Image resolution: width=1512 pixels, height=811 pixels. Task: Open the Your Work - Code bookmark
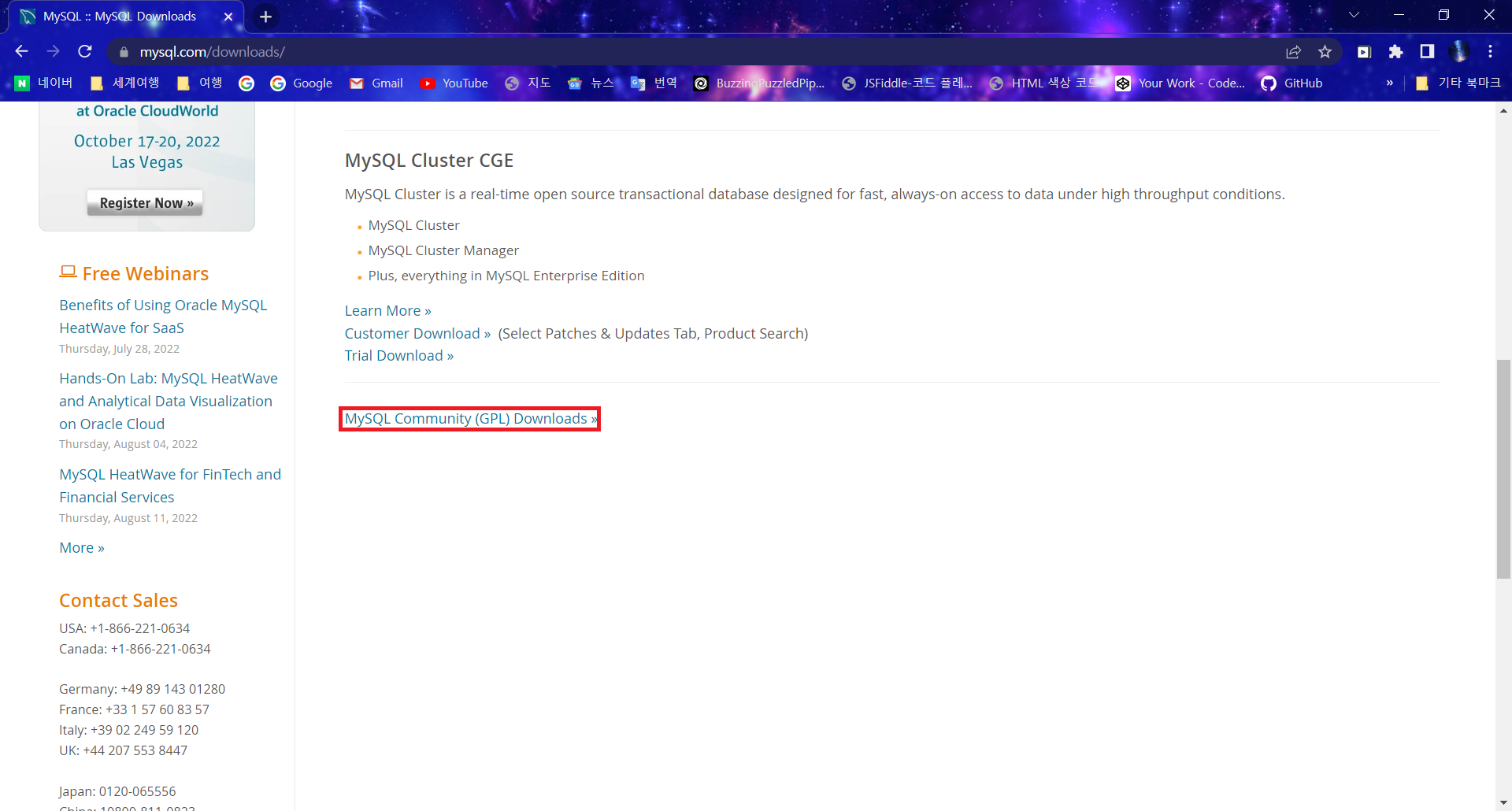(x=1180, y=83)
